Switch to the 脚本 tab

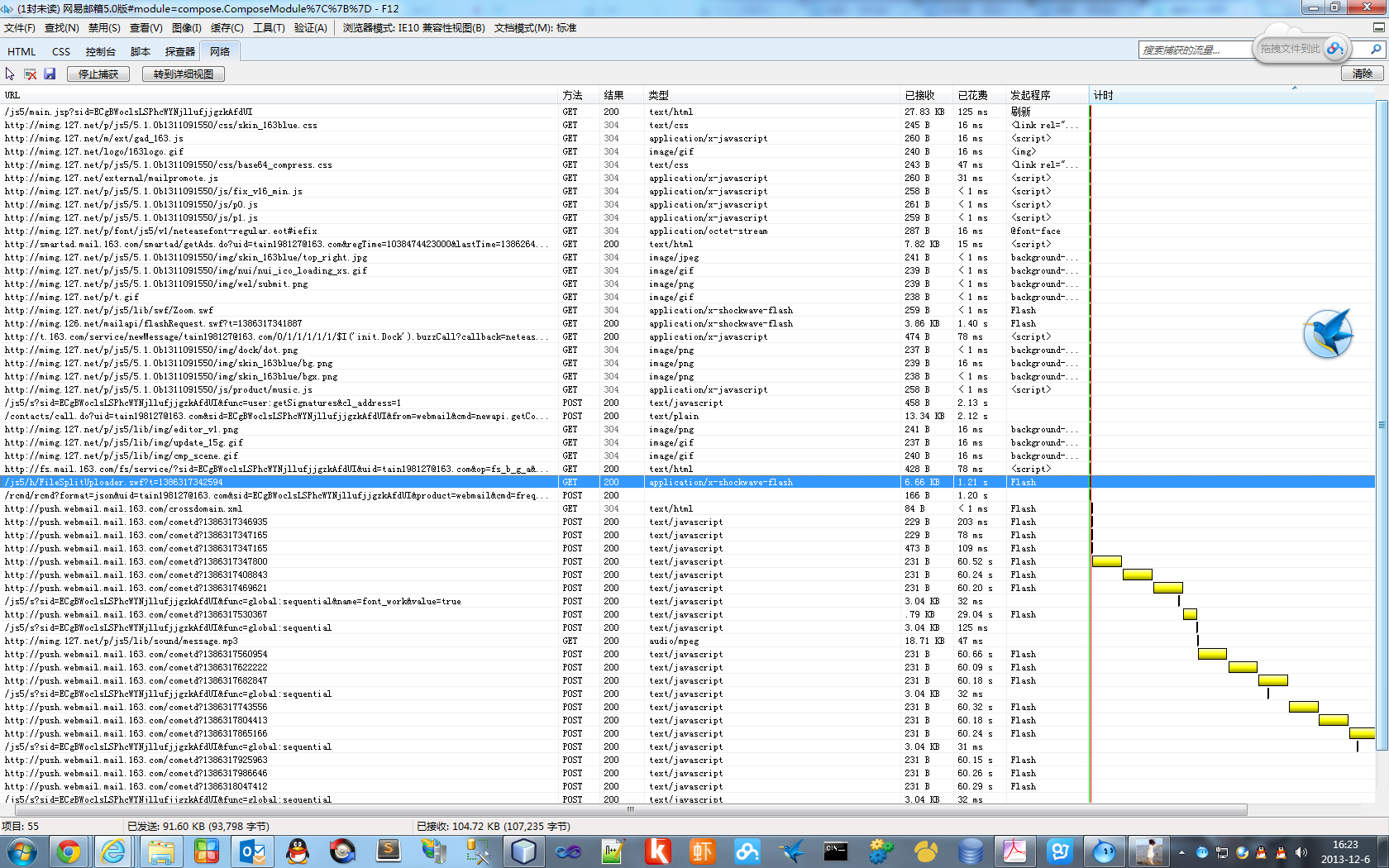(x=141, y=51)
